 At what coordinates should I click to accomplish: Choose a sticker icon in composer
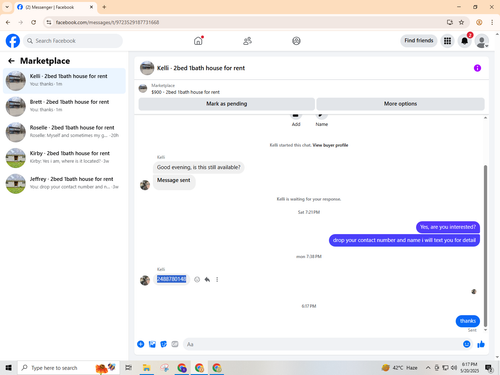(x=164, y=344)
